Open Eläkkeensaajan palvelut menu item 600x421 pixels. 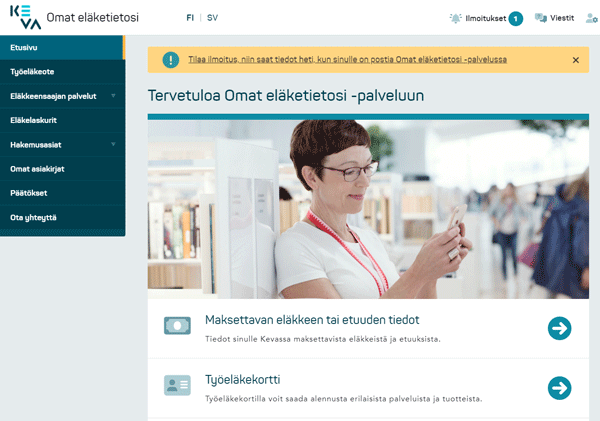tap(62, 96)
